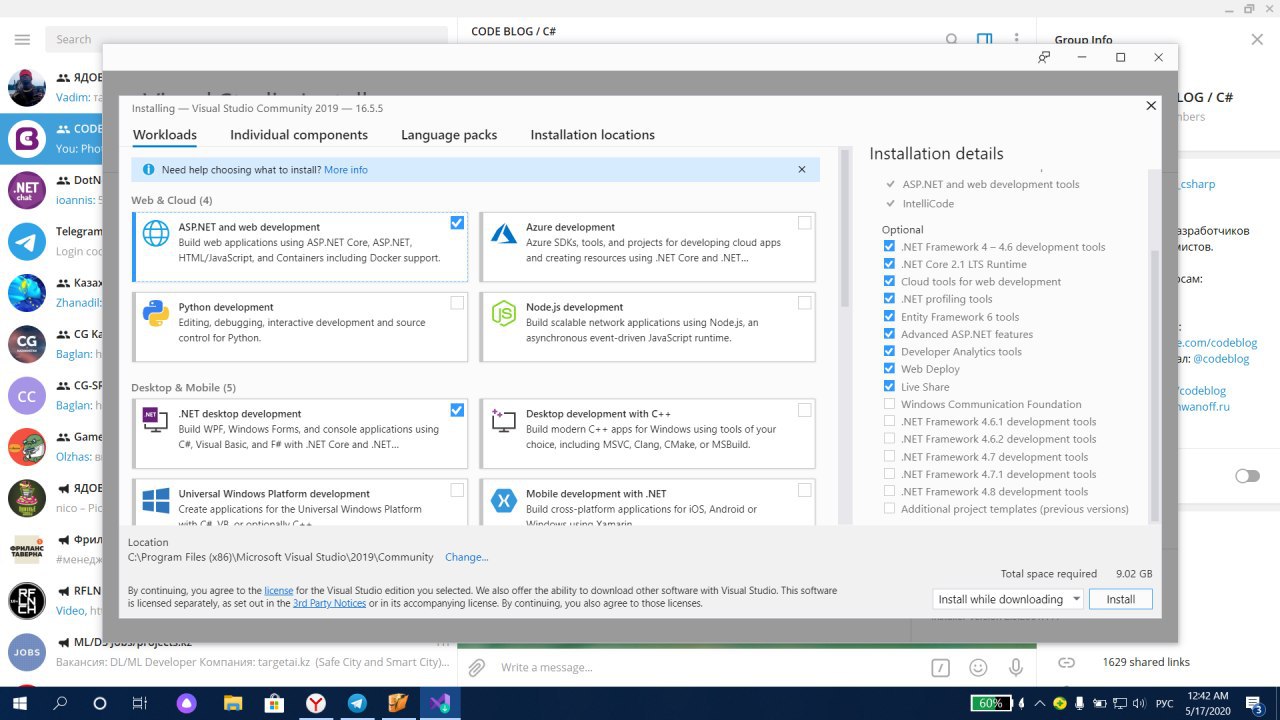Click the attach file paperclip in Telegram
The image size is (1280, 720).
click(x=477, y=667)
